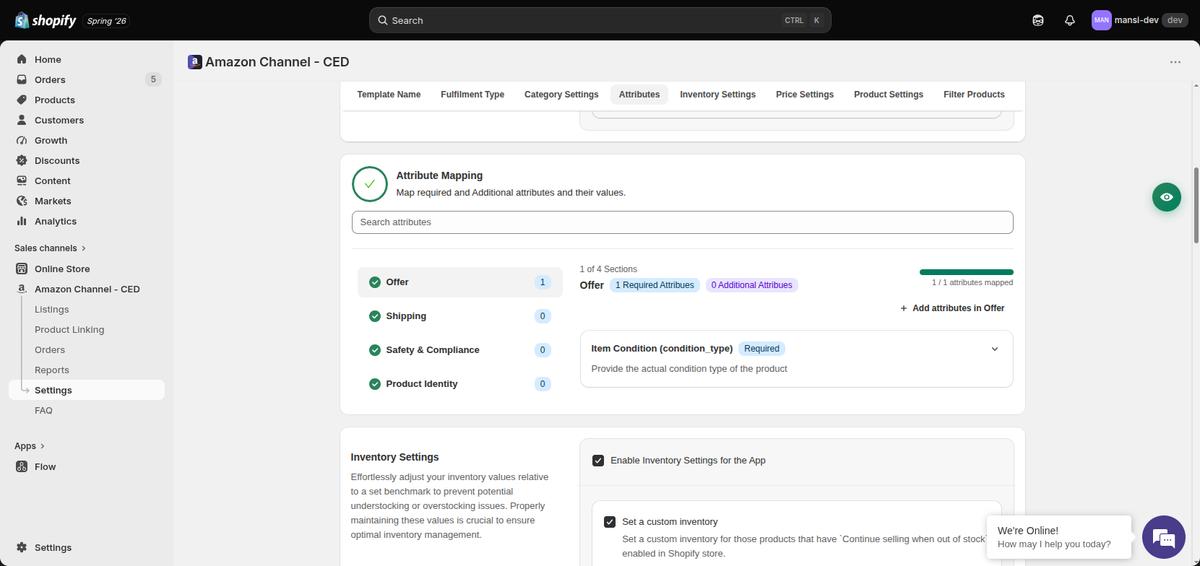Image resolution: width=1200 pixels, height=566 pixels.
Task: Toggle Set a custom inventory checkbox
Action: click(609, 522)
